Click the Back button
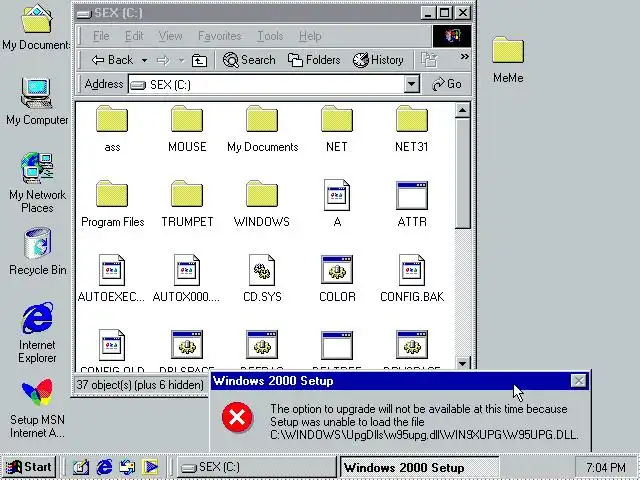Screen dimensions: 640x480 coord(112,60)
